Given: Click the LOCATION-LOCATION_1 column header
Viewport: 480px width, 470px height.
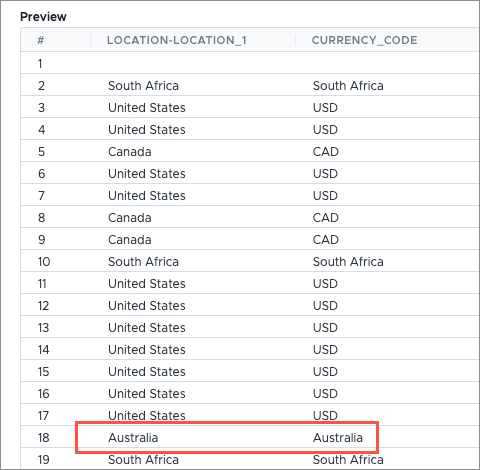Looking at the screenshot, I should (x=177, y=40).
